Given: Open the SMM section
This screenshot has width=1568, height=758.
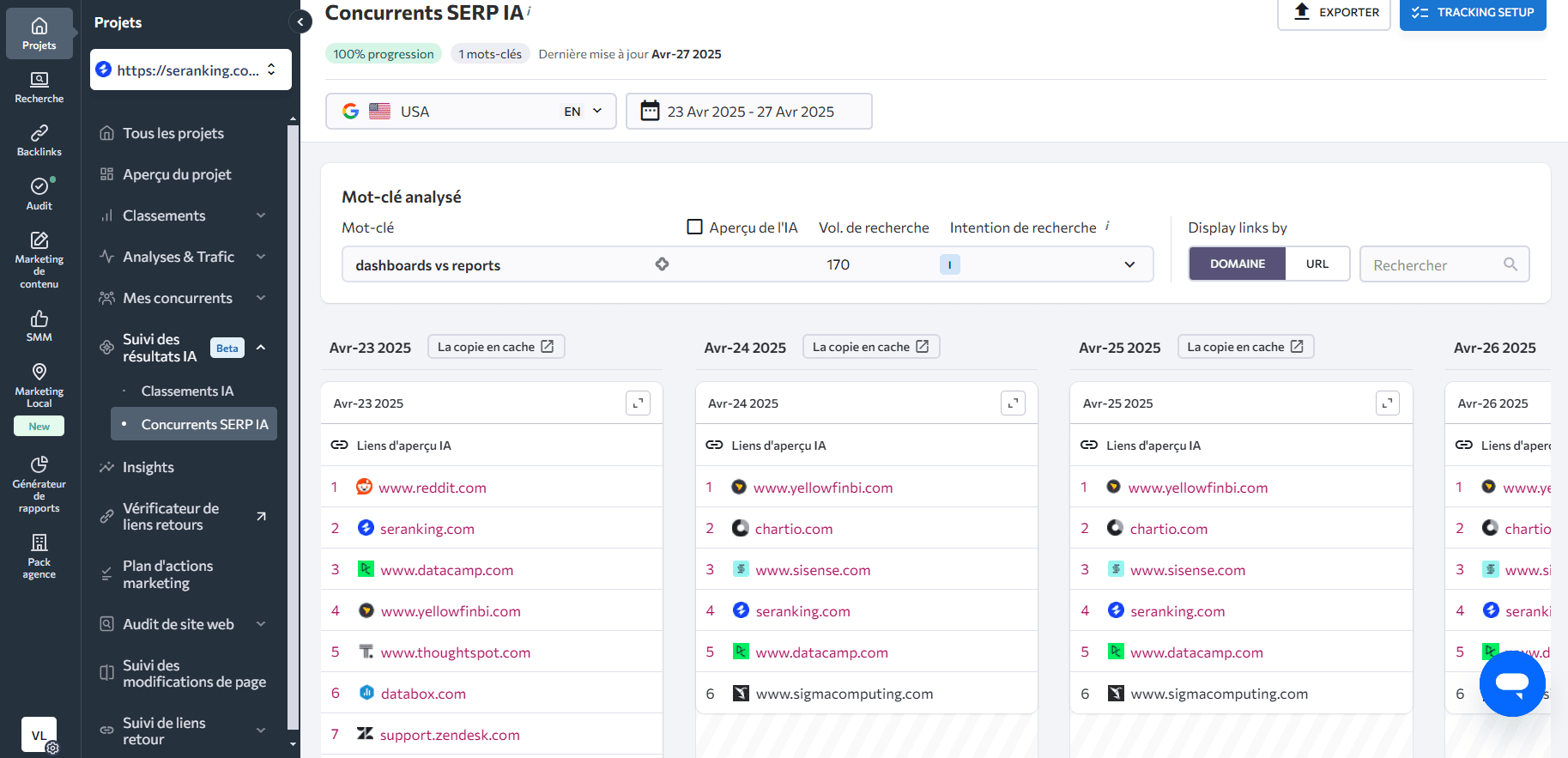Looking at the screenshot, I should click(x=39, y=326).
